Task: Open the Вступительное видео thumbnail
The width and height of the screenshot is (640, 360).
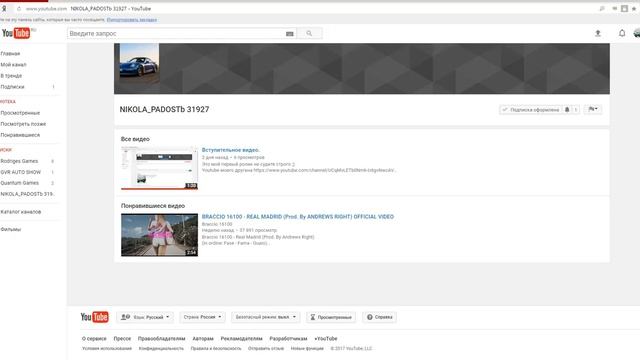Action: [x=159, y=168]
